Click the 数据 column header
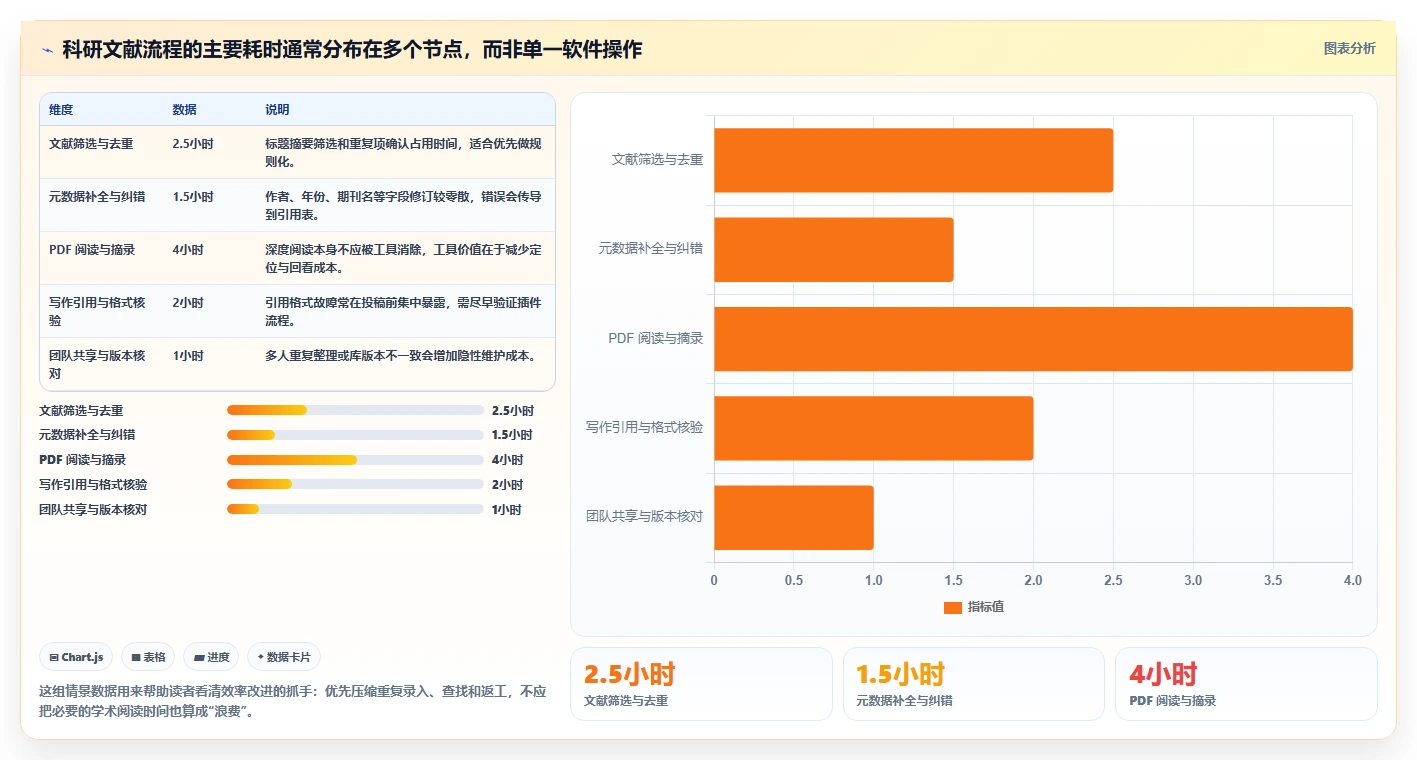This screenshot has width=1417, height=760. pos(184,110)
